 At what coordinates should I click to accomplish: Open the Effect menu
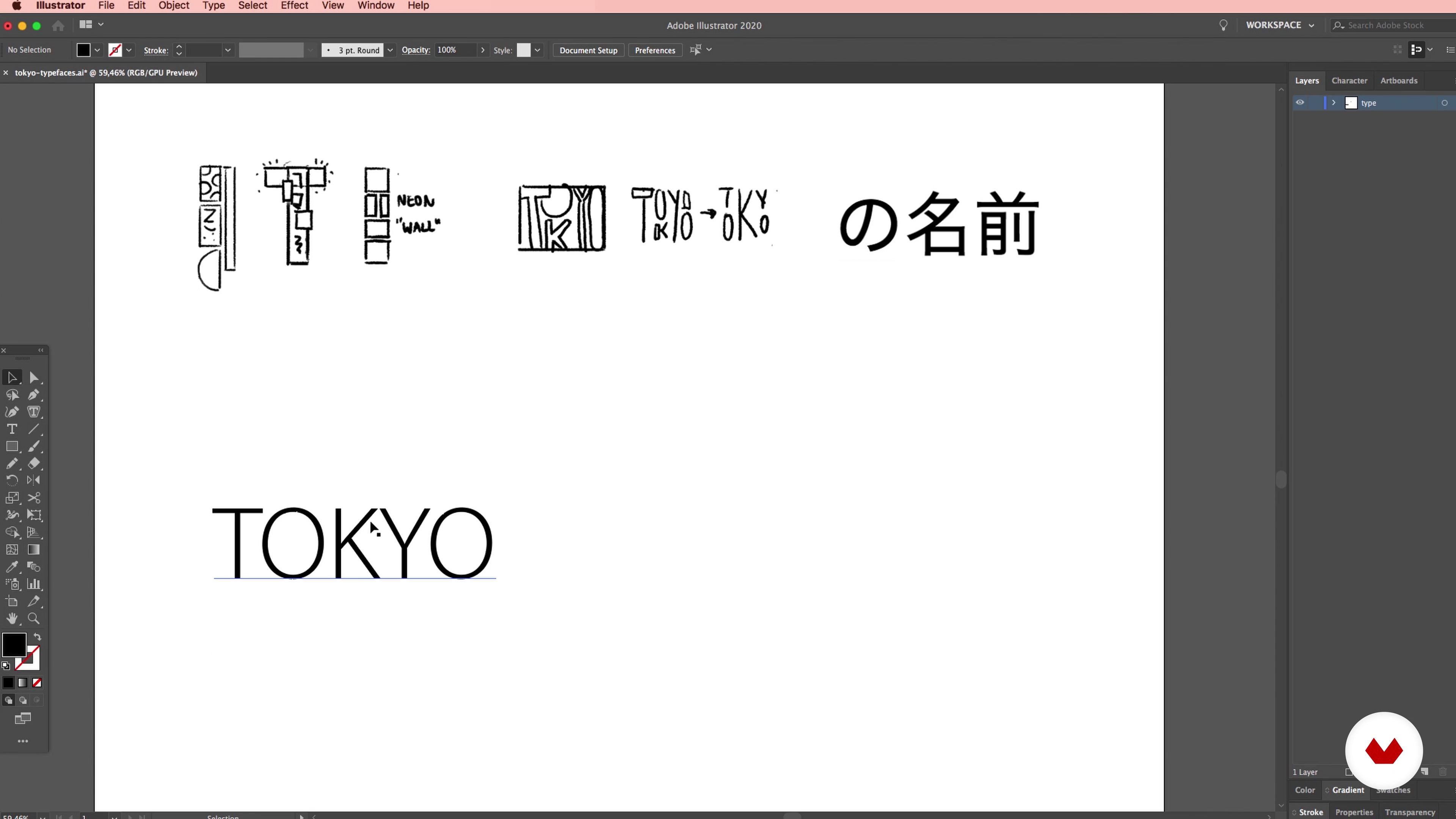295,6
